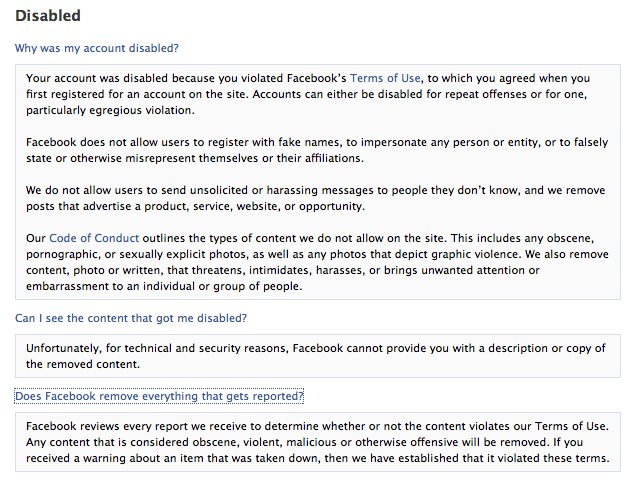This screenshot has width=634, height=491.
Task: Collapse the "Why was my account disabled?" question
Action: click(x=97, y=48)
